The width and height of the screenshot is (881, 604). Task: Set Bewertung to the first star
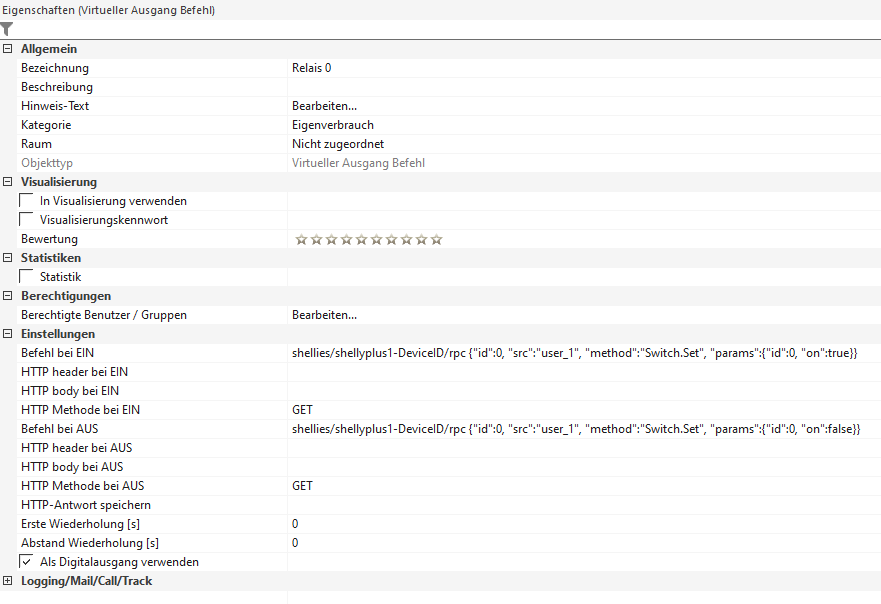(300, 240)
